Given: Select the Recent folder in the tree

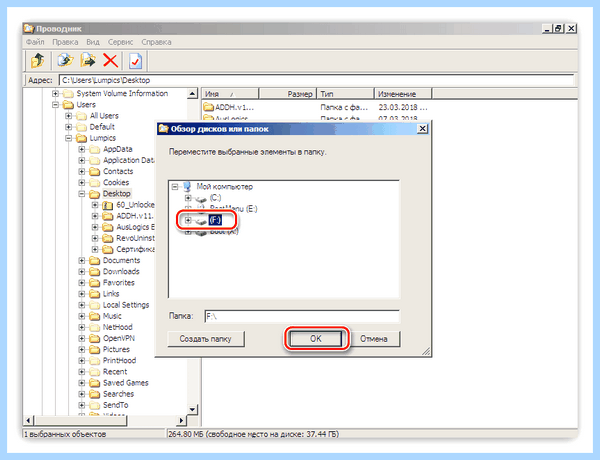Looking at the screenshot, I should click(x=115, y=372).
